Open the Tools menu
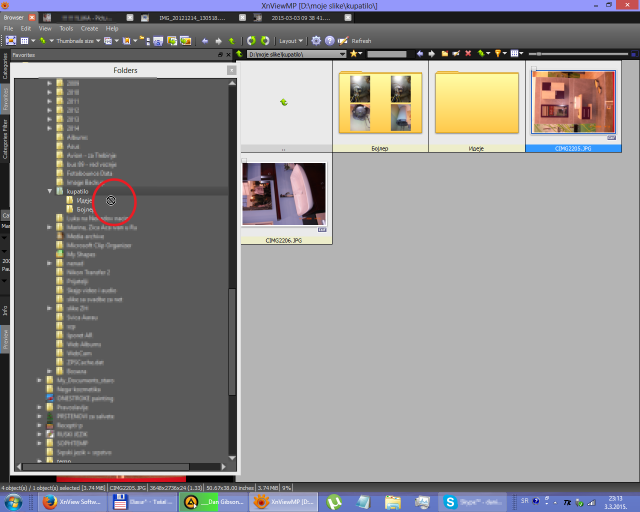 pyautogui.click(x=65, y=29)
